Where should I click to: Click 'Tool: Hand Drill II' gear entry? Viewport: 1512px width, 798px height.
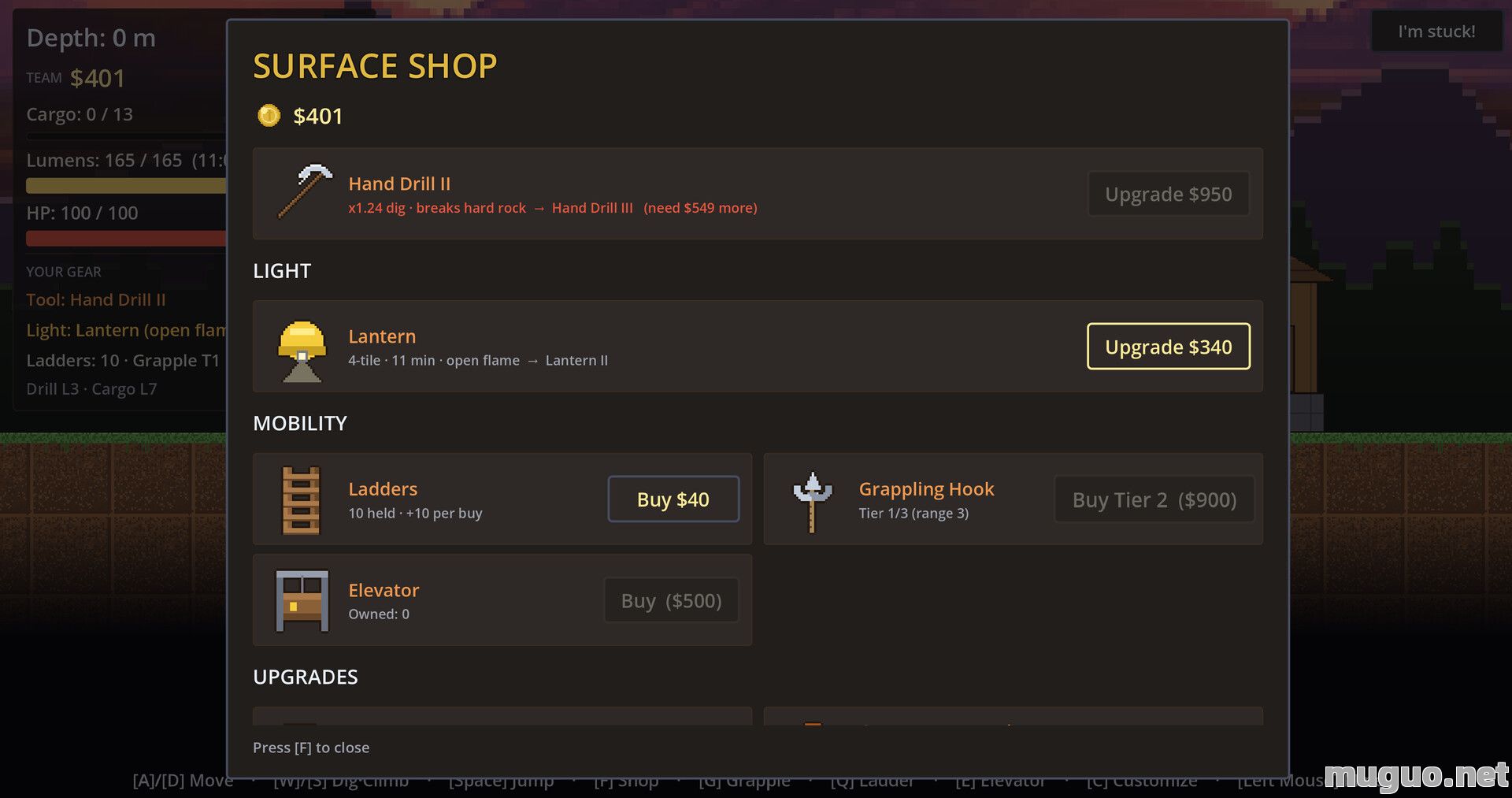[96, 300]
